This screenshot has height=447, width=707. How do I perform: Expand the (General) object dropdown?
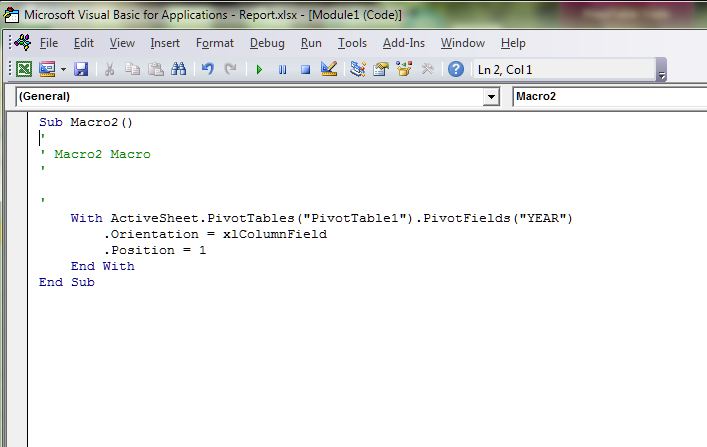[x=490, y=97]
